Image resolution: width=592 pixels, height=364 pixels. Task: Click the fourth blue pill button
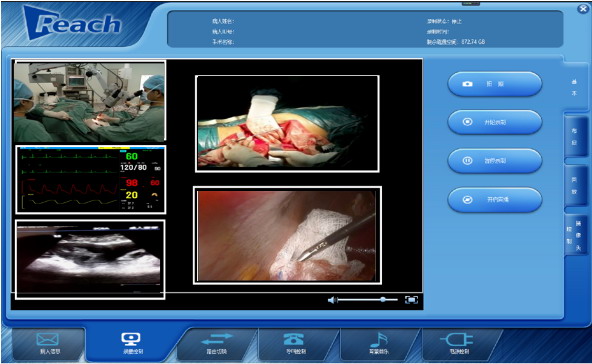click(x=495, y=199)
